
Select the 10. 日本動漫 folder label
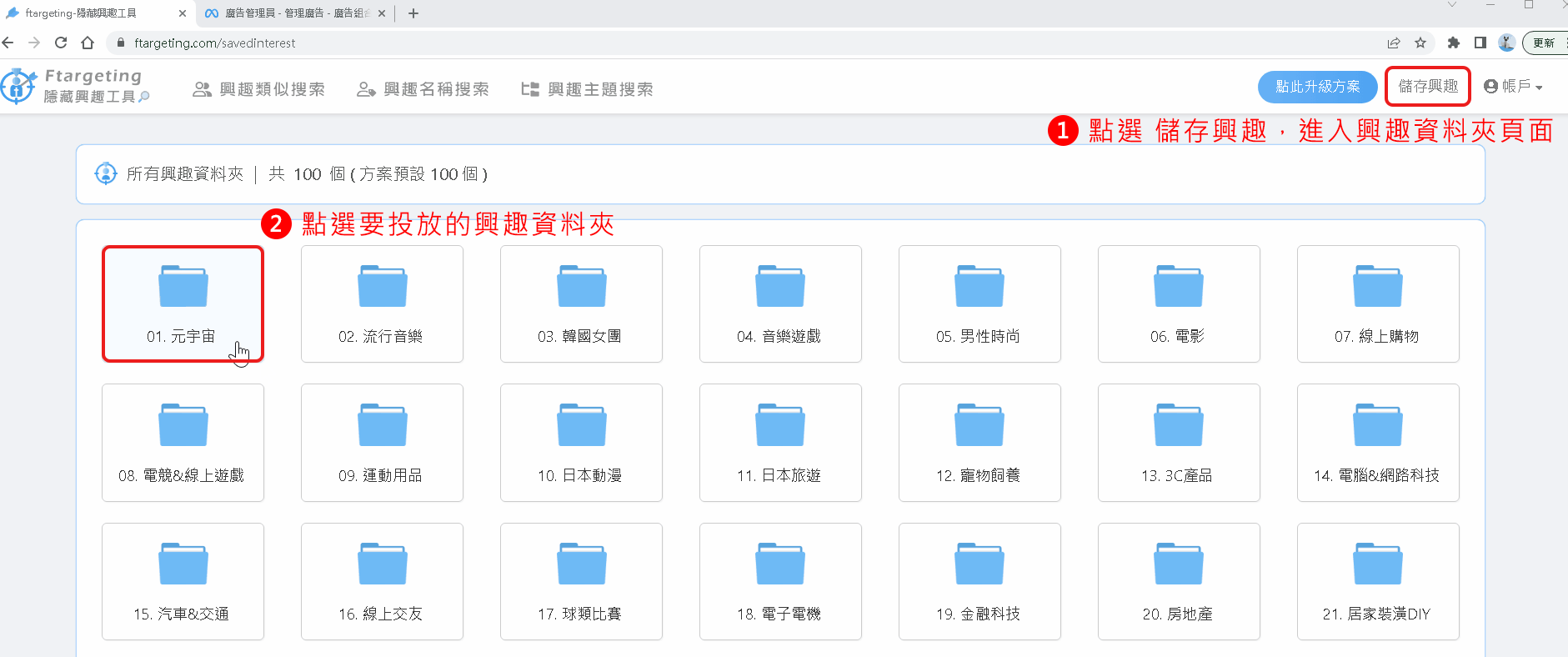pos(579,475)
